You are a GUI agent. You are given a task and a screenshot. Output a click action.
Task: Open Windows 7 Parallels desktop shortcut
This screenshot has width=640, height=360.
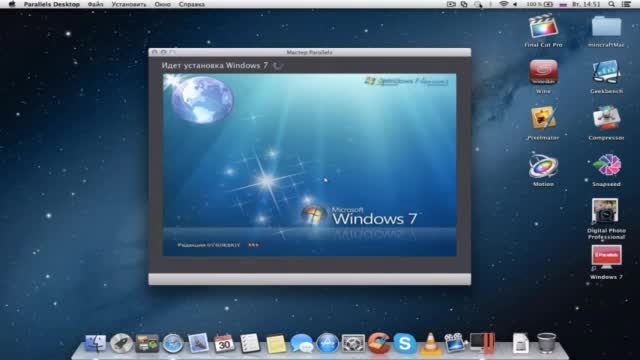pyautogui.click(x=607, y=257)
